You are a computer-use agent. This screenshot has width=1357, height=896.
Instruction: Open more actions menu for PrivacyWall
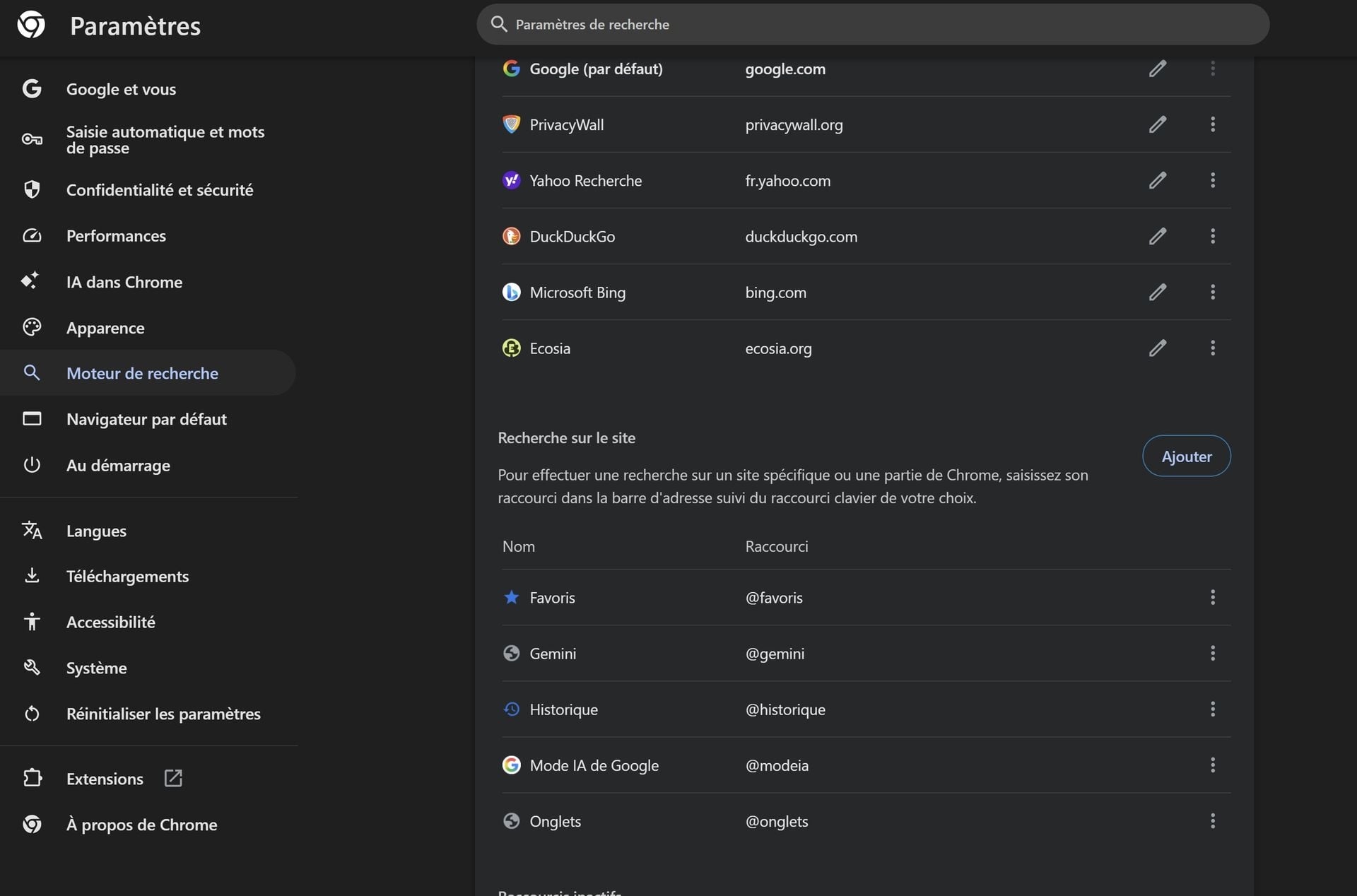click(x=1213, y=124)
